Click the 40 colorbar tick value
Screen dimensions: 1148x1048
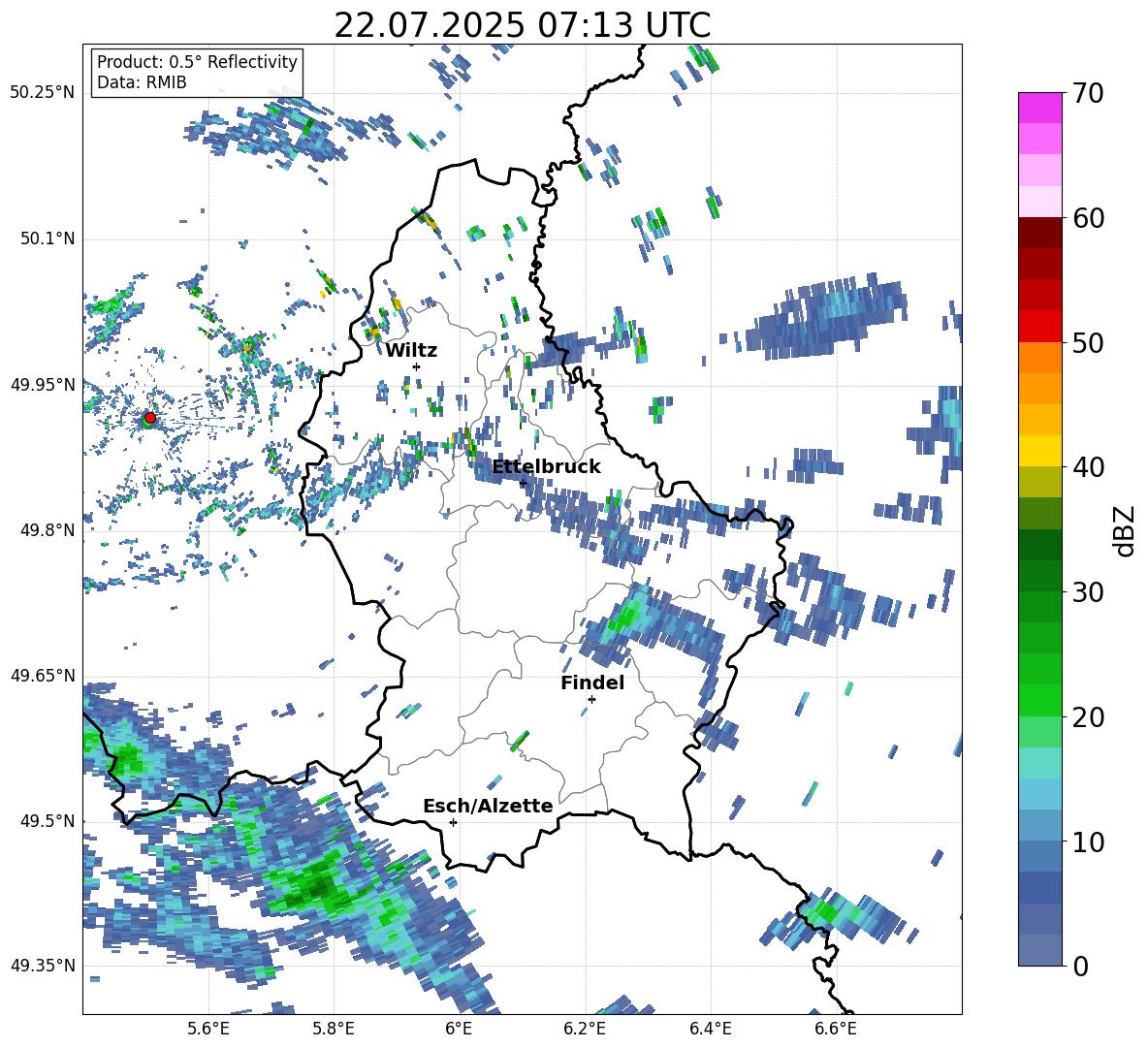click(x=1088, y=467)
